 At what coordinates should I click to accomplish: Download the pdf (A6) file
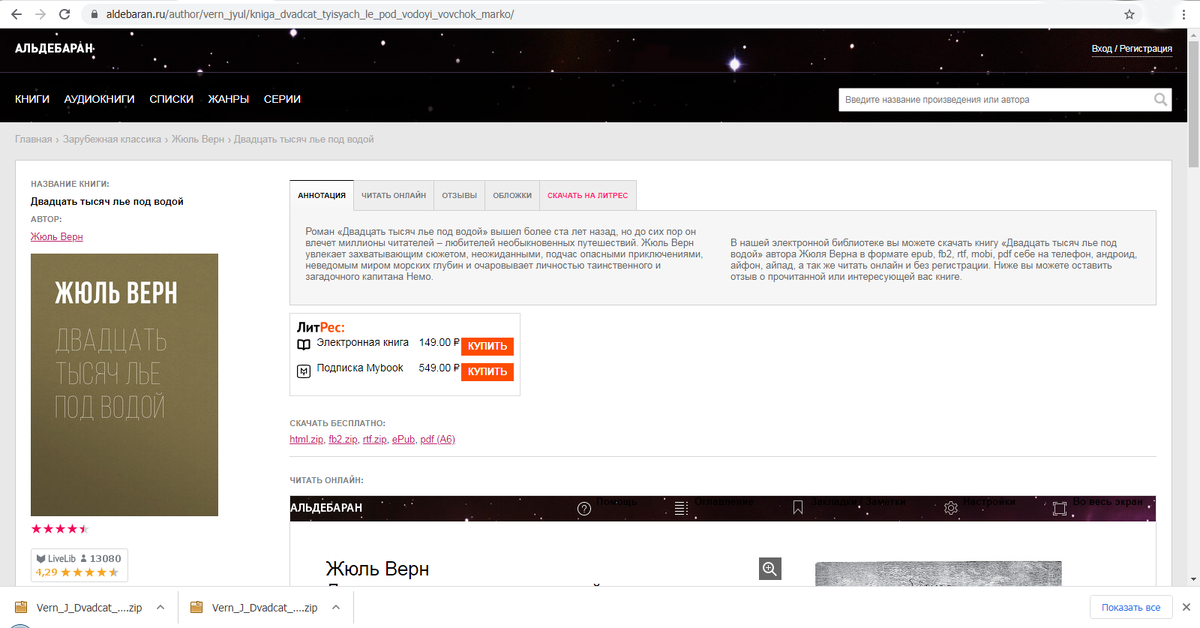[438, 439]
